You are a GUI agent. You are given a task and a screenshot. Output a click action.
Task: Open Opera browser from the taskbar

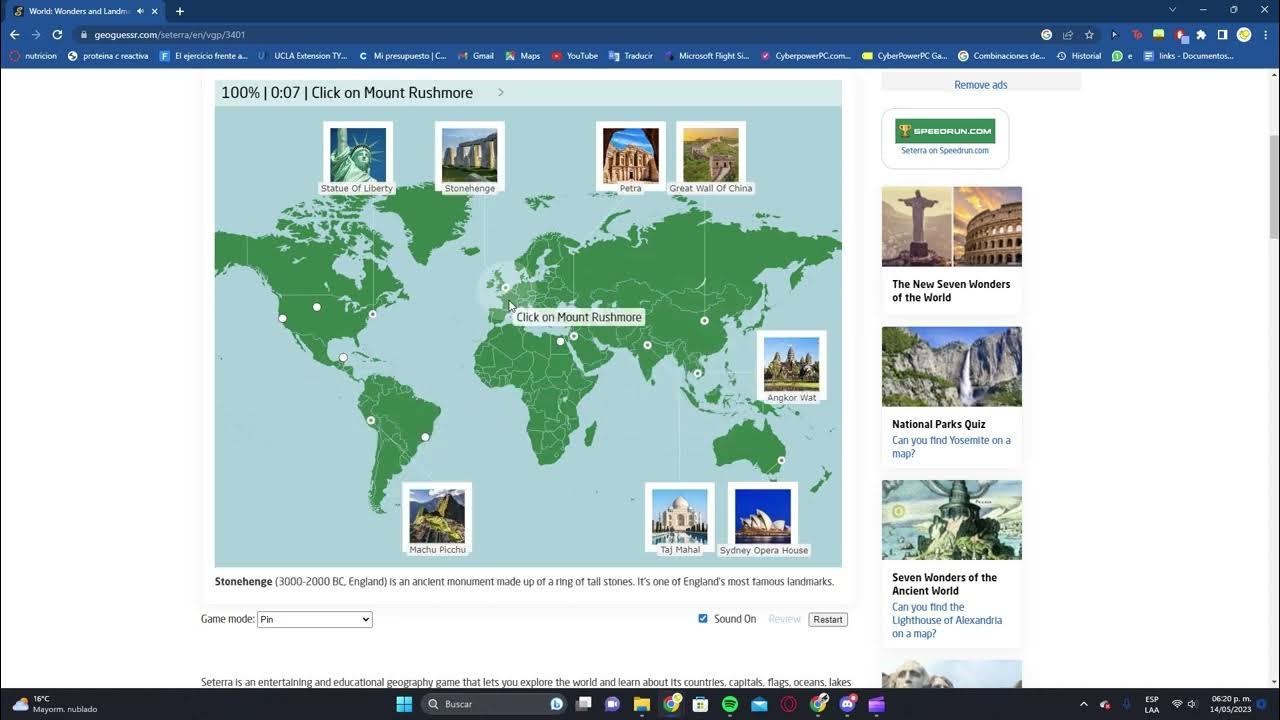point(789,704)
